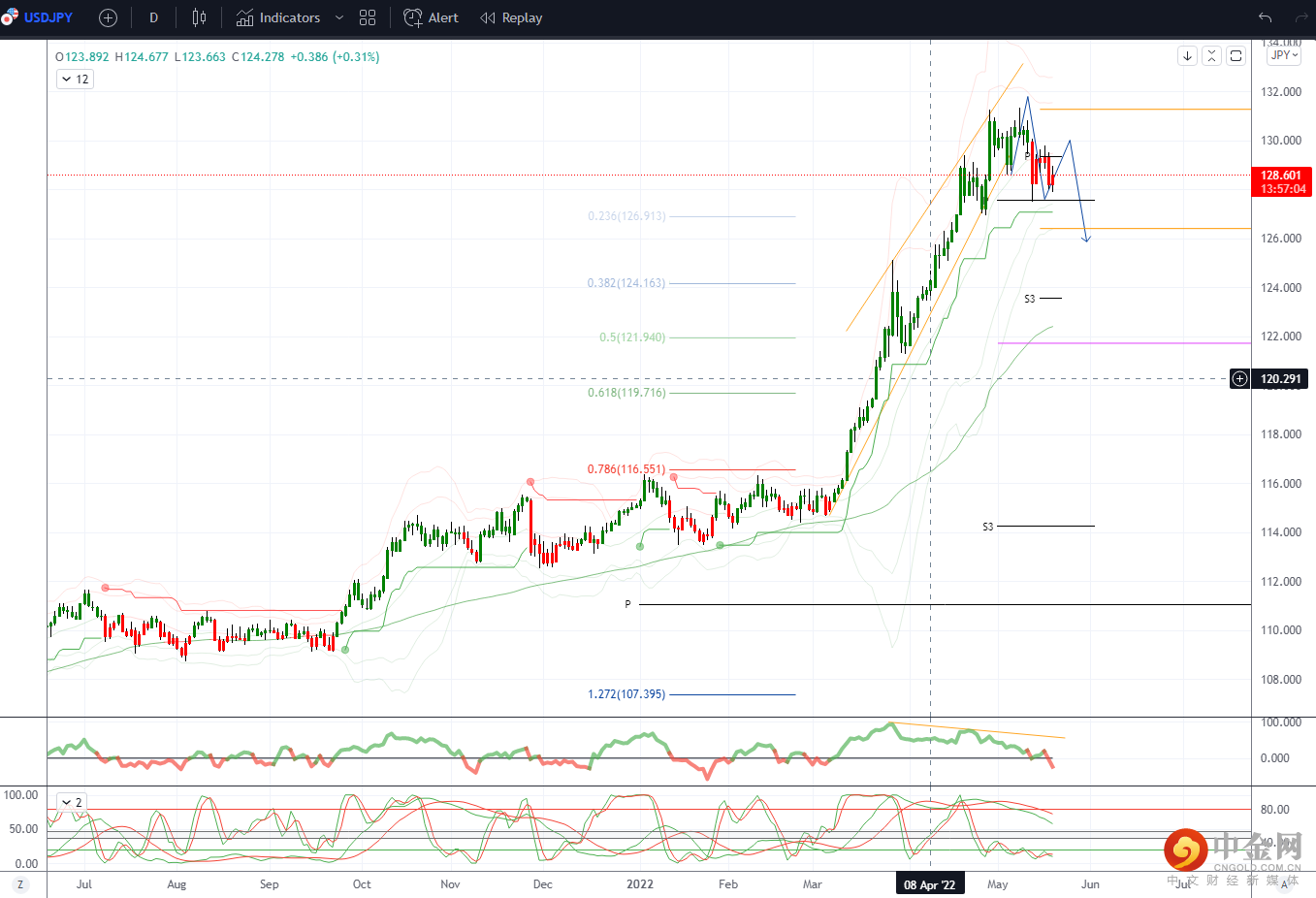Screen dimensions: 1316x898
Task: Toggle auto scale button A on price axis
Action: pos(1285,883)
